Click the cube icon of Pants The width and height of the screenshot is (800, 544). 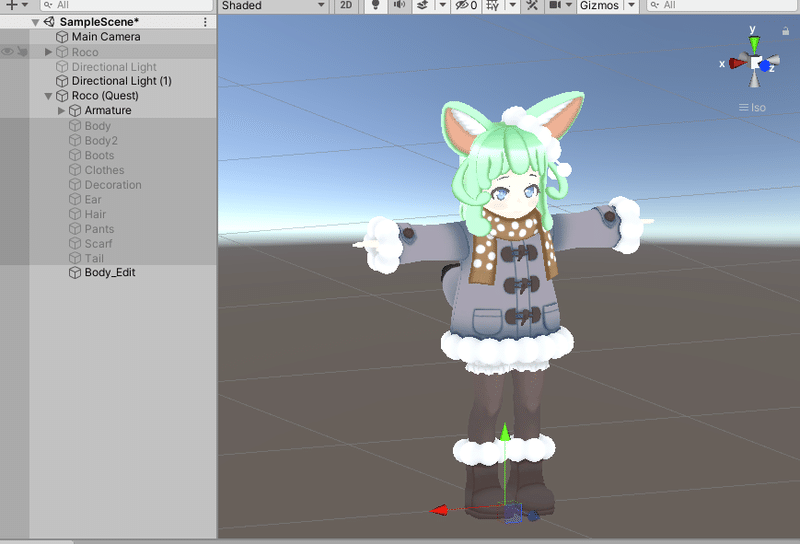[75, 229]
